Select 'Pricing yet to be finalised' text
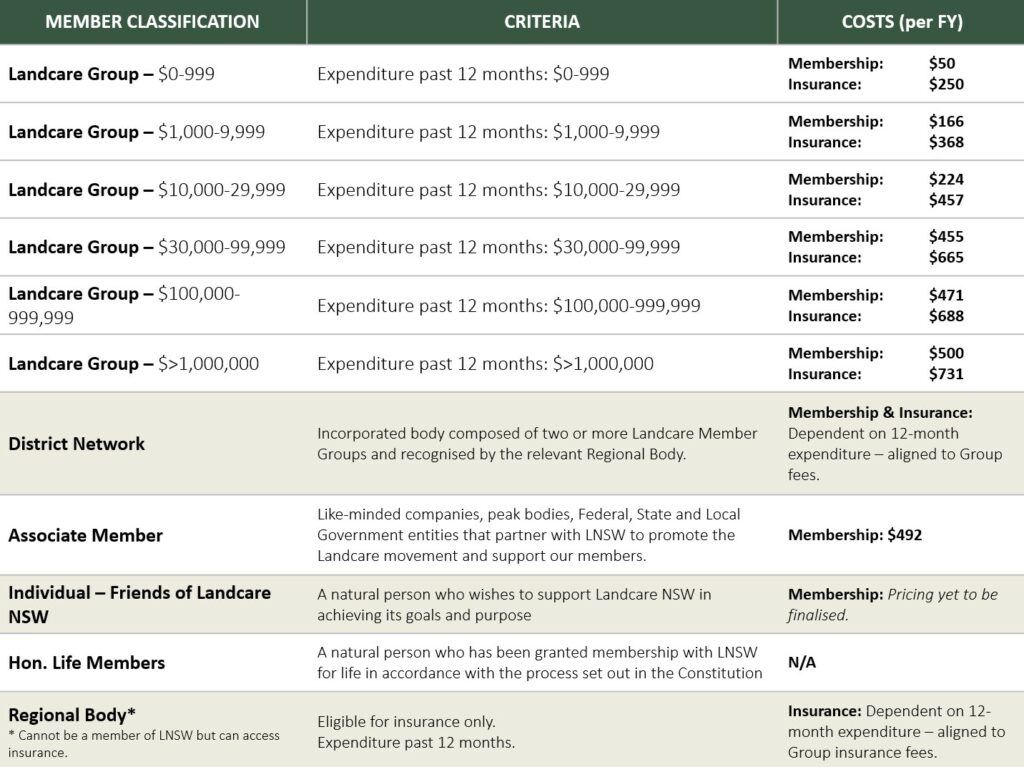Screen dimensions: 1024x767 pos(893,604)
